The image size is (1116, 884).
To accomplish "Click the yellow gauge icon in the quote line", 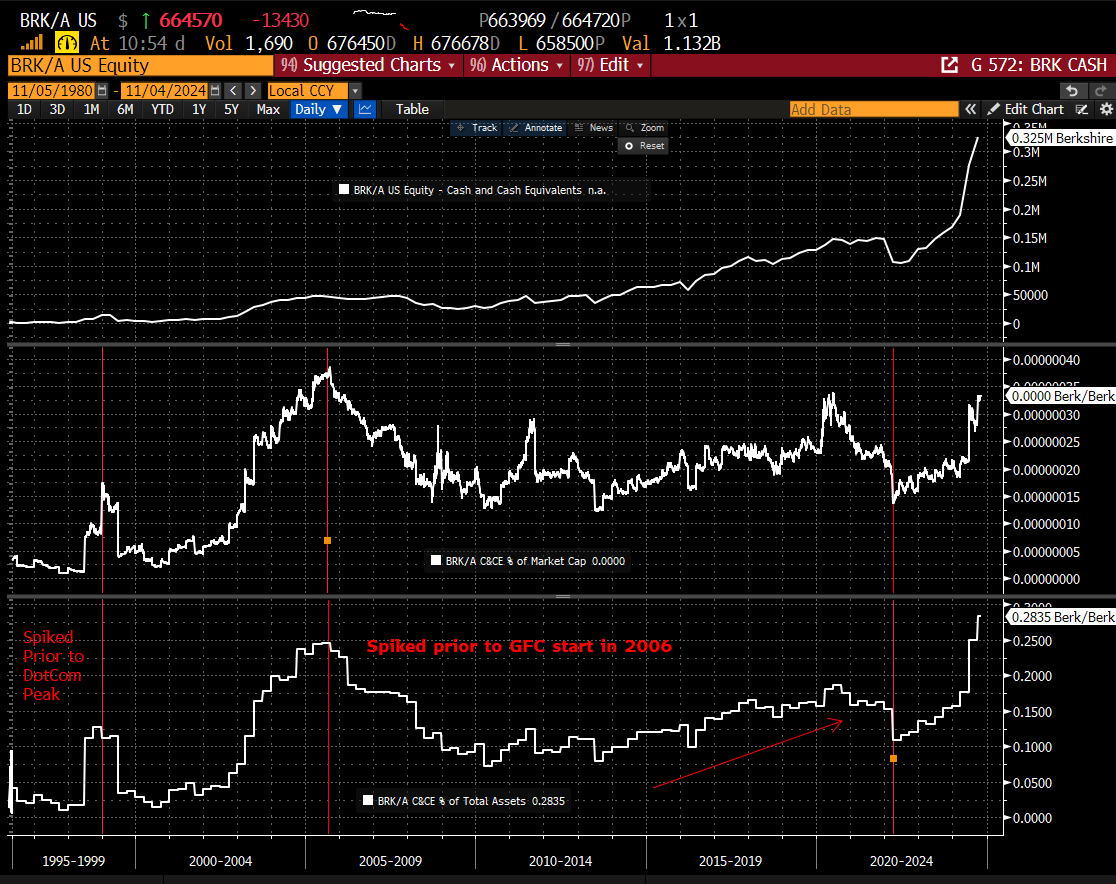I will tap(67, 43).
